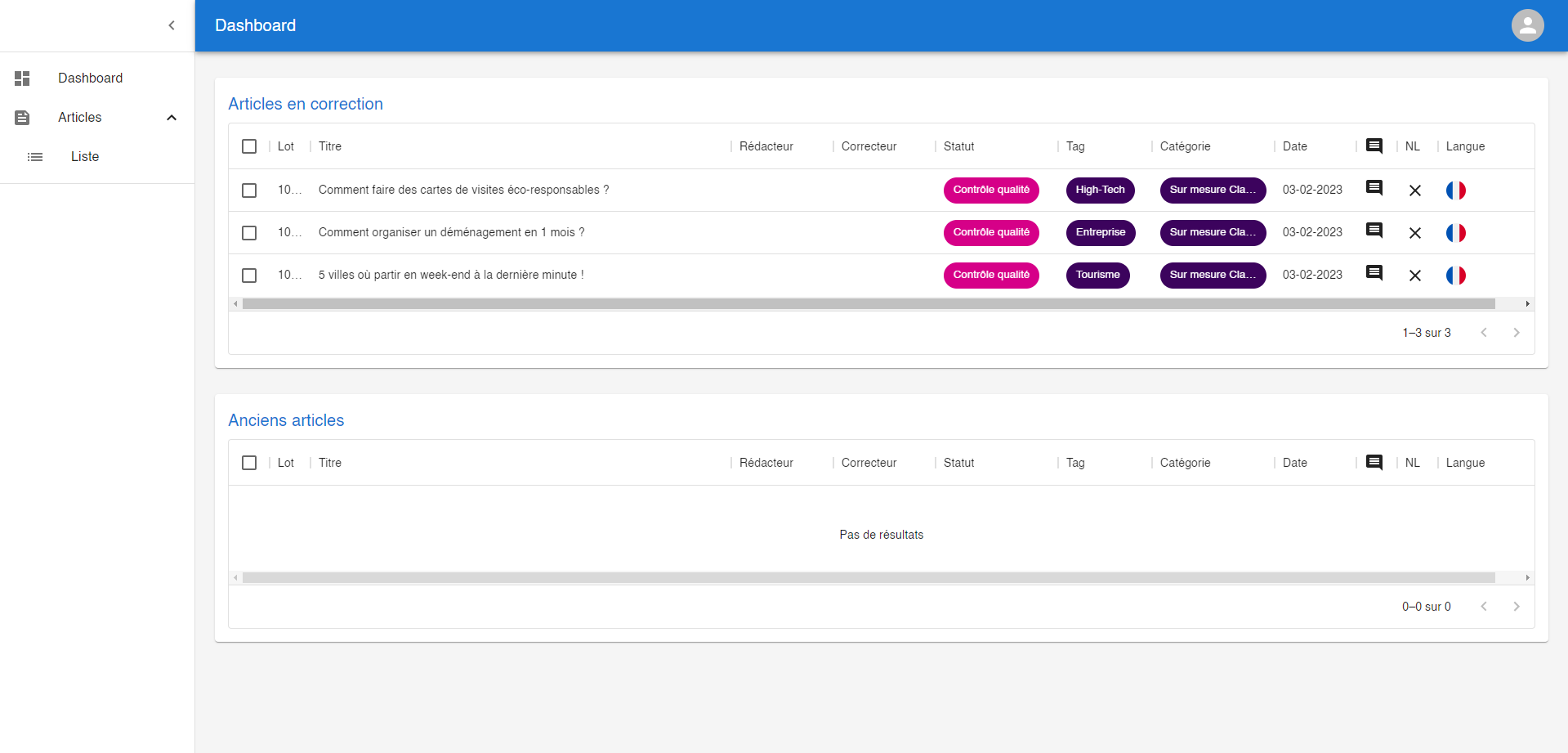Sort Articles en correction by Titre
This screenshot has width=1568, height=753.
coord(330,146)
